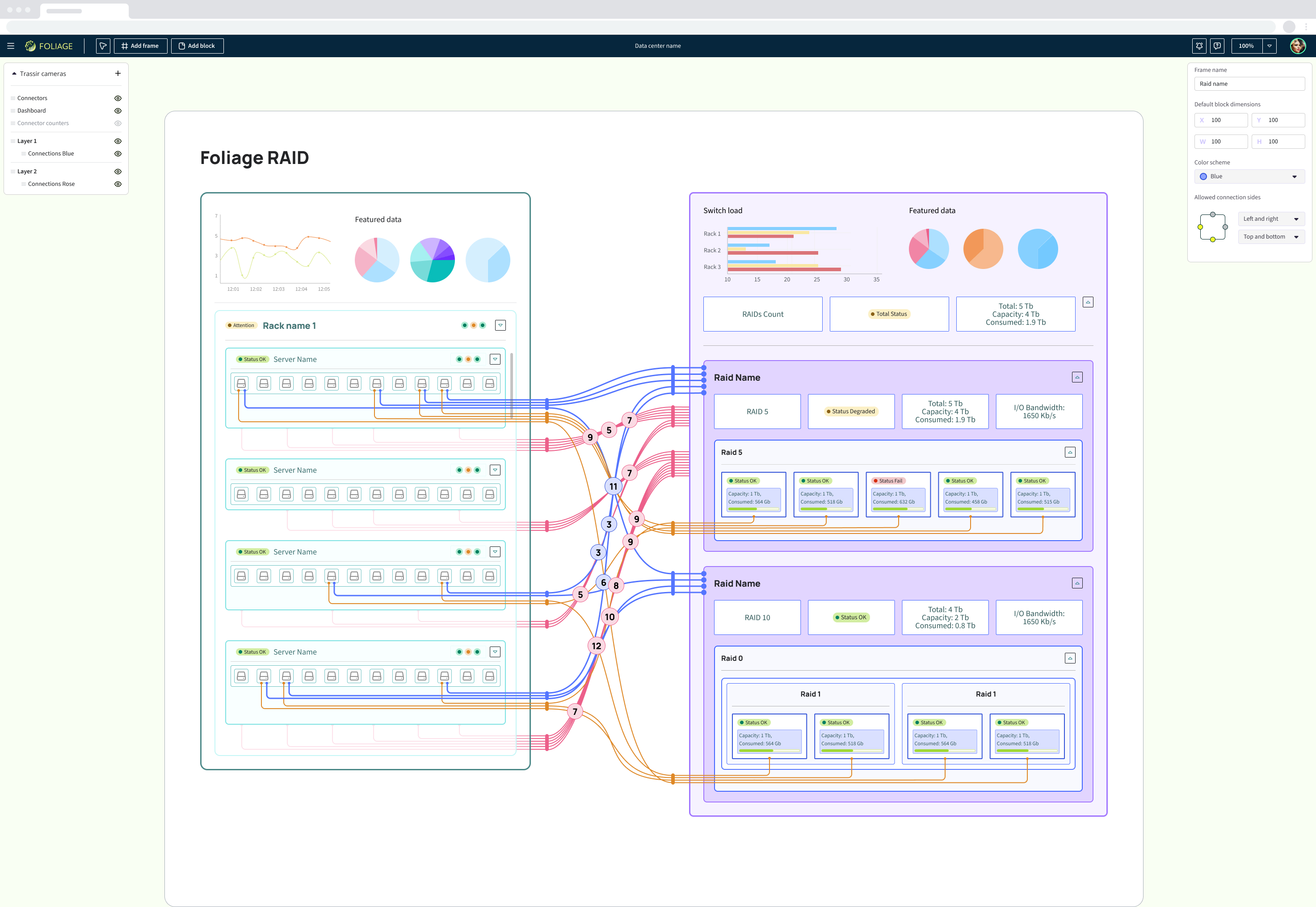Hide Layer 1 with its eye icon

point(118,141)
